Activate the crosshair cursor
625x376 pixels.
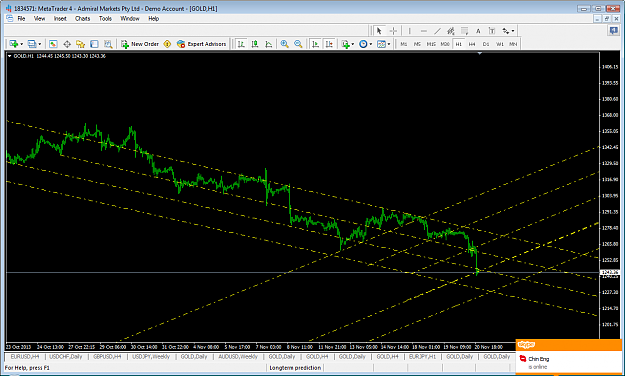point(393,31)
